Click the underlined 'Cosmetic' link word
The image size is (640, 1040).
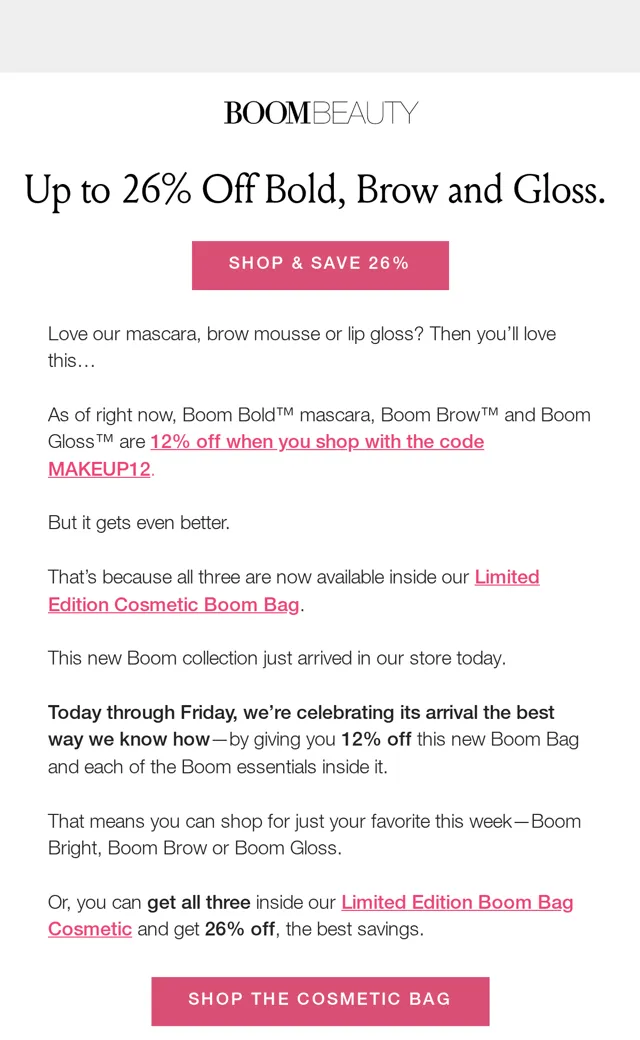90,929
